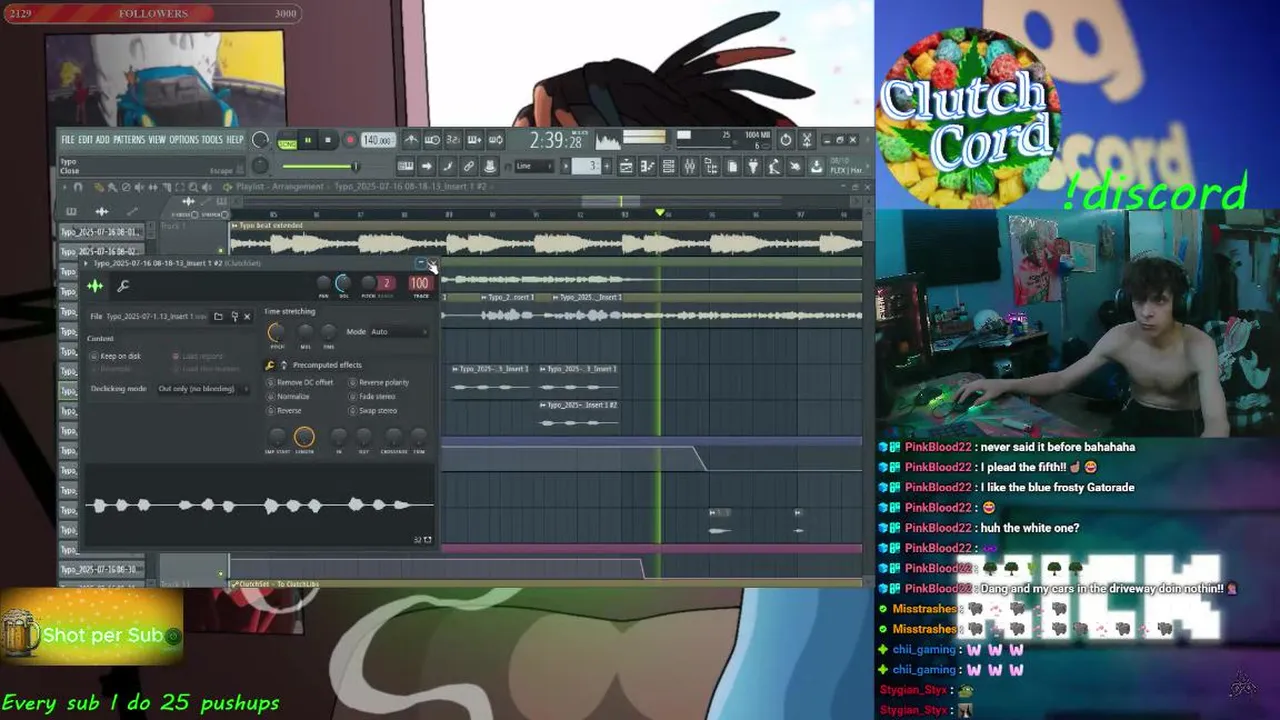Screen dimensions: 1280x720
Task: Click the pitch RANGE 2 value
Action: pos(387,283)
